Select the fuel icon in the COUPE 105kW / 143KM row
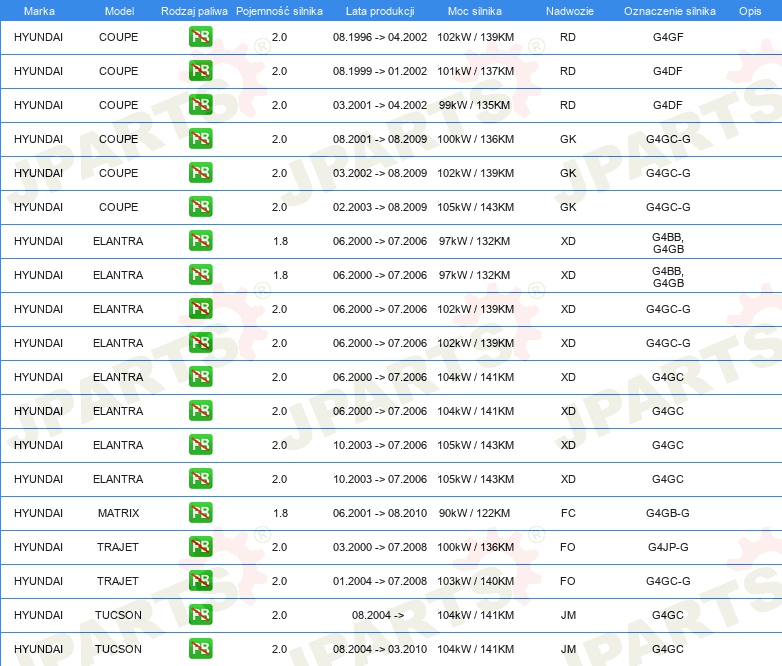The image size is (782, 666). [200, 207]
